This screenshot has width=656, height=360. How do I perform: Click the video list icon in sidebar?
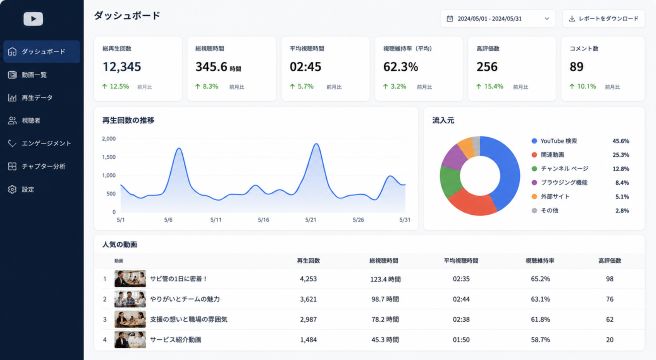tap(12, 75)
